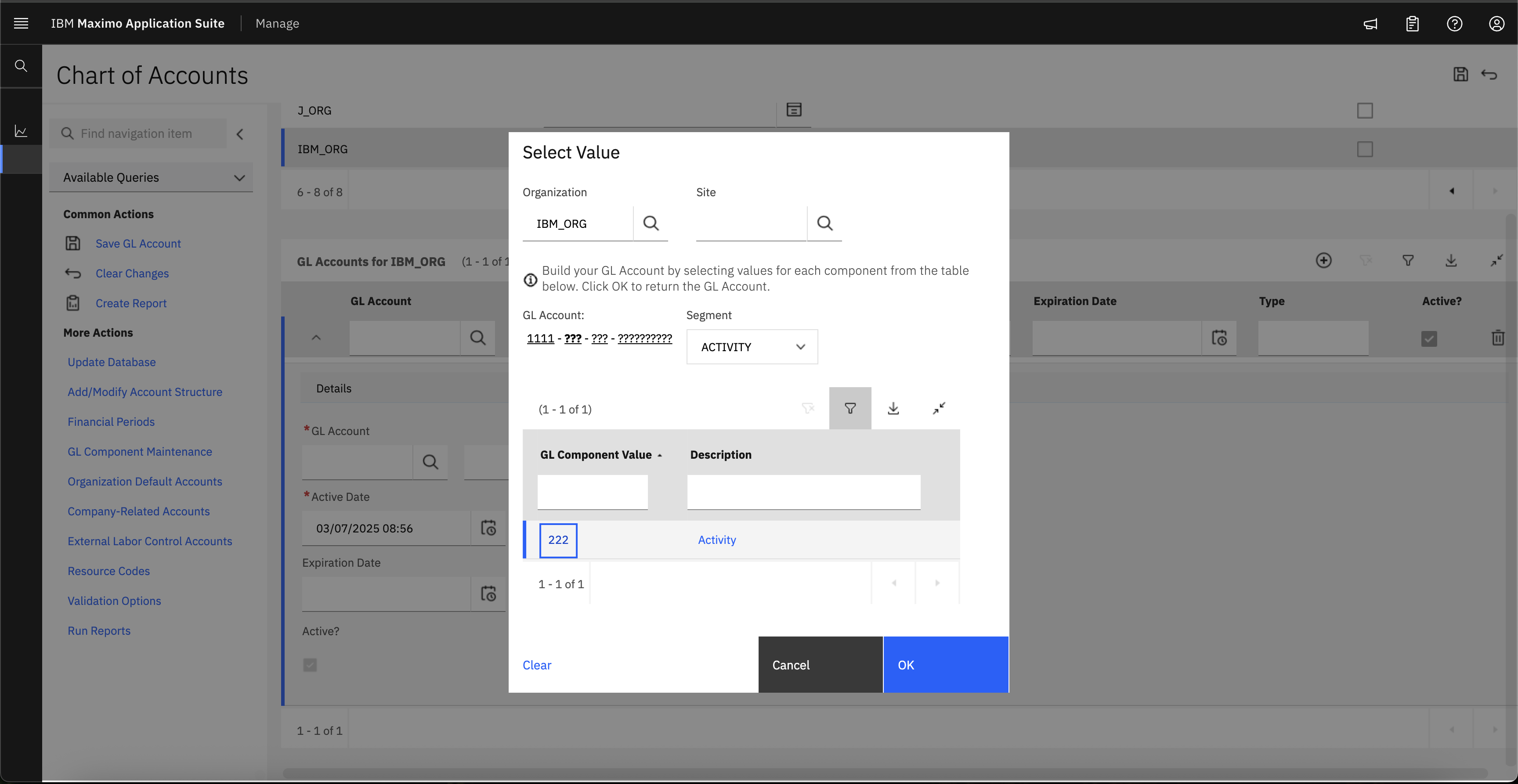
Task: Collapse the Select Value table with arrows icon
Action: tap(939, 408)
